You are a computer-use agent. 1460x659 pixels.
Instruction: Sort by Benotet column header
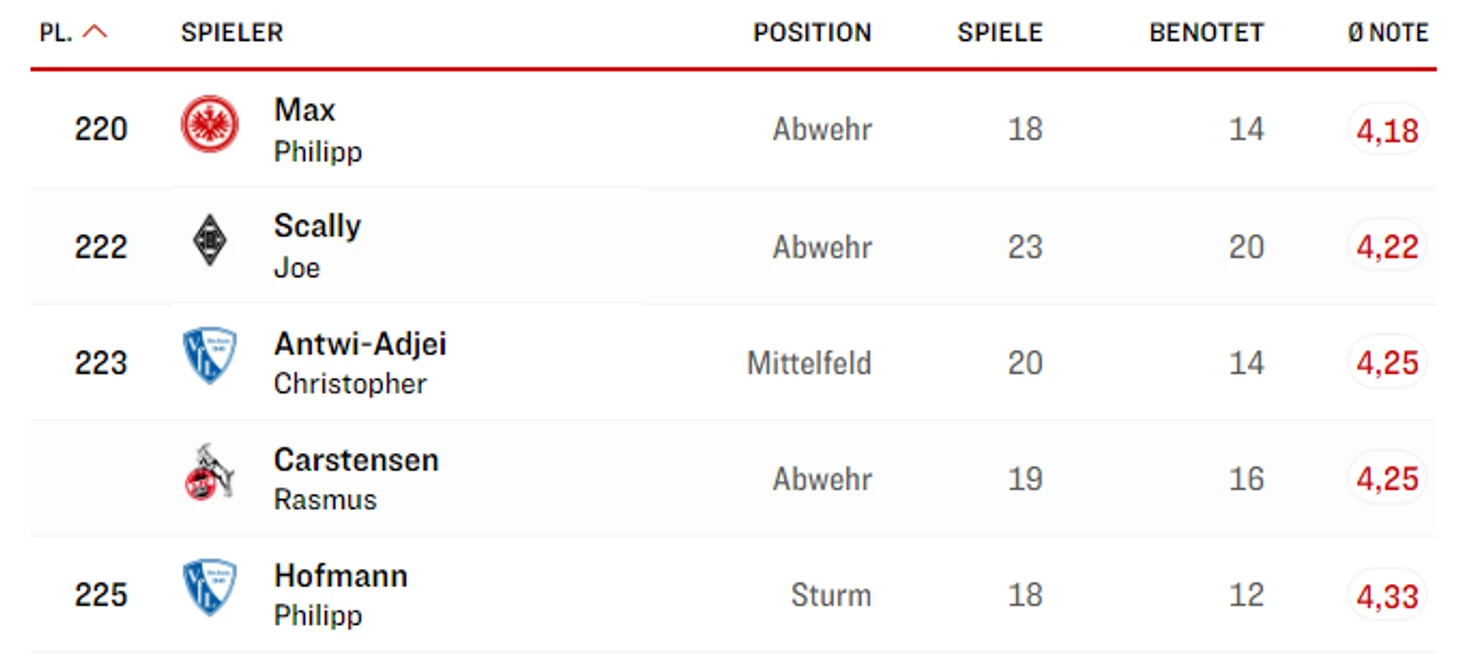coord(1206,32)
